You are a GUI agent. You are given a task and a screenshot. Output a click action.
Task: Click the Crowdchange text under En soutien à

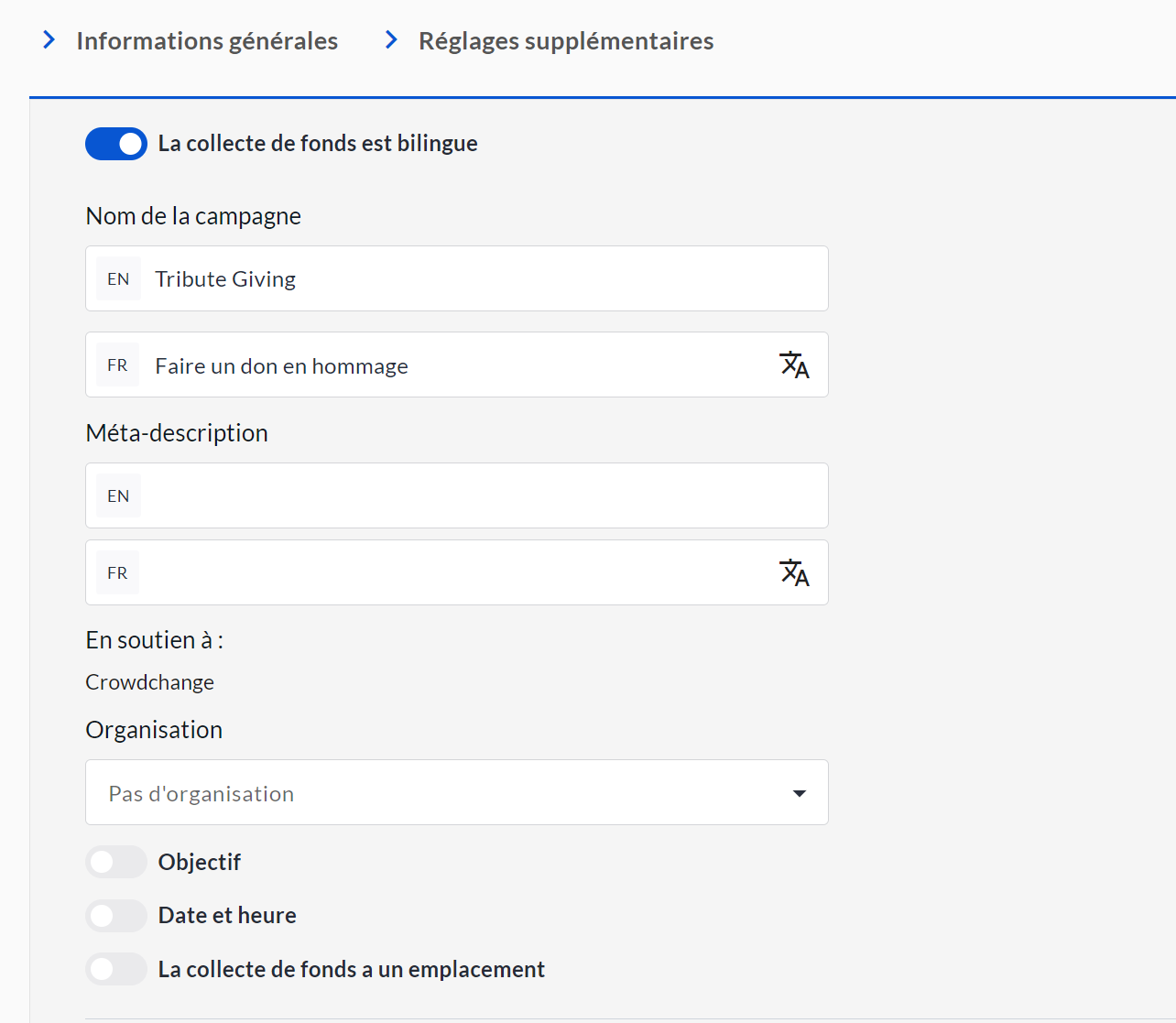pyautogui.click(x=149, y=682)
